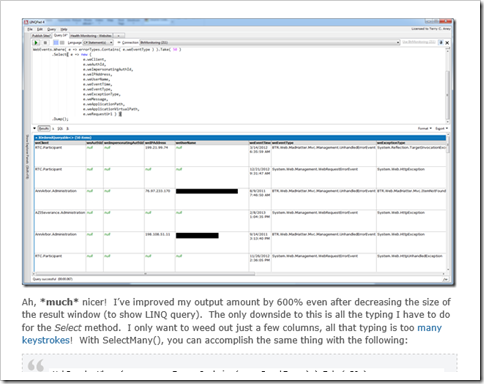Screen dimensions: 484x384
Task: Open the Query menu in LINQPad
Action: pyautogui.click(x=52, y=29)
